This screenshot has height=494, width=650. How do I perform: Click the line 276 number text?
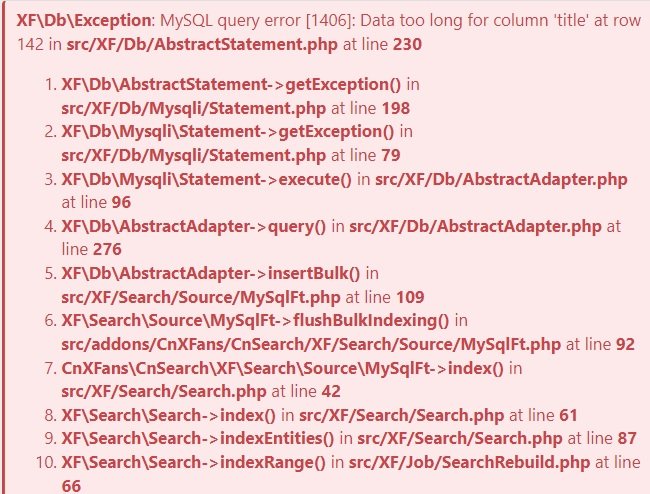(107, 249)
